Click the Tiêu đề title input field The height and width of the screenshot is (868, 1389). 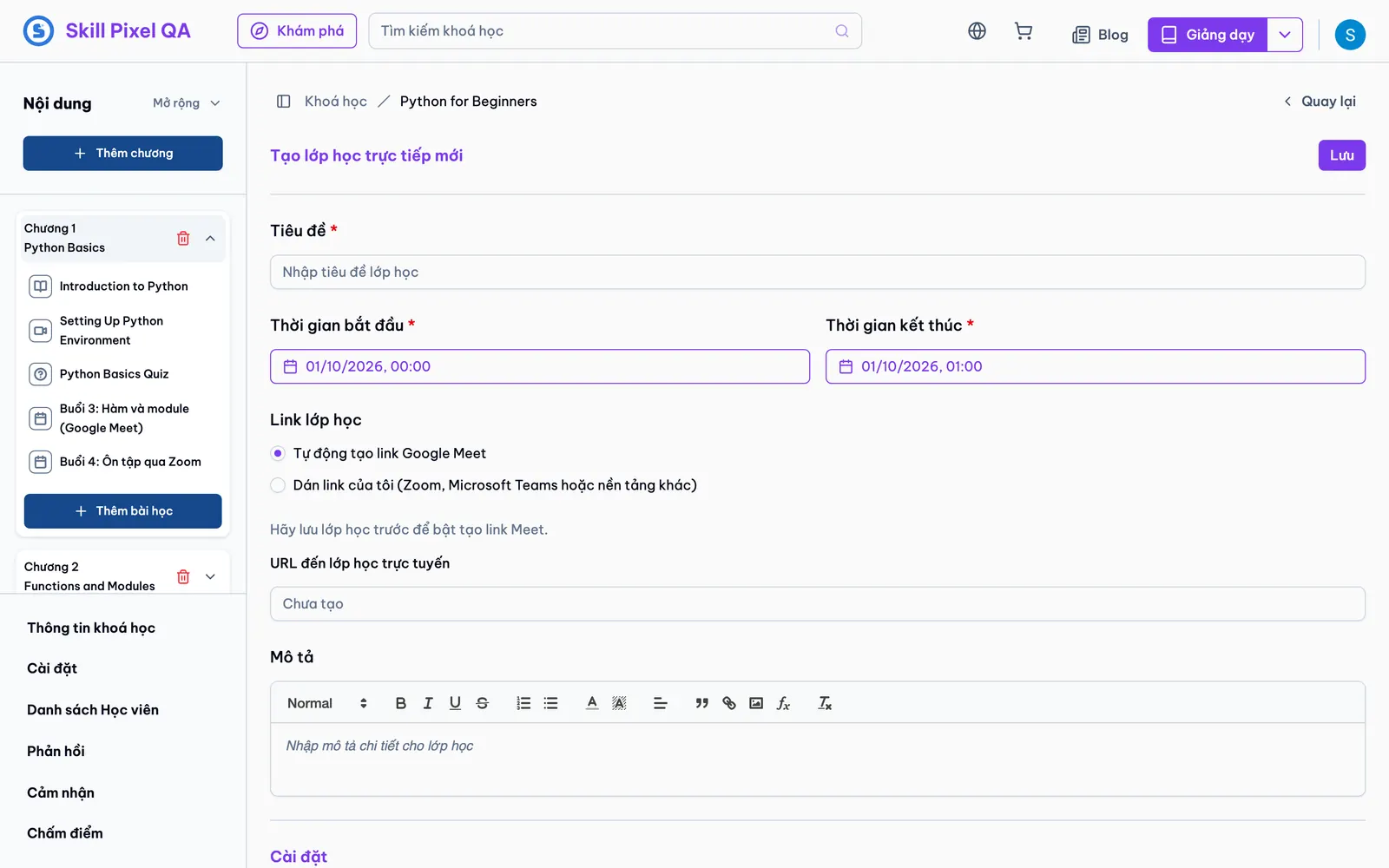tap(818, 273)
